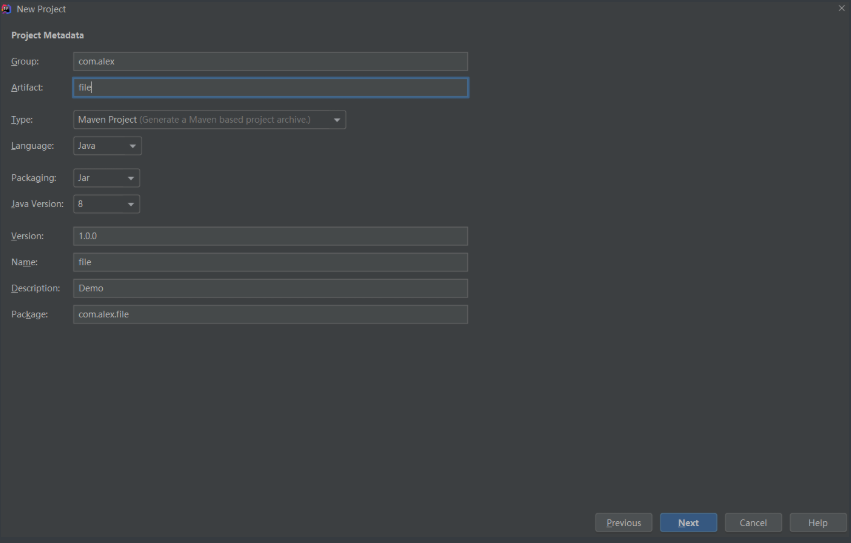Click the Name input field
The image size is (851, 543).
tap(270, 262)
